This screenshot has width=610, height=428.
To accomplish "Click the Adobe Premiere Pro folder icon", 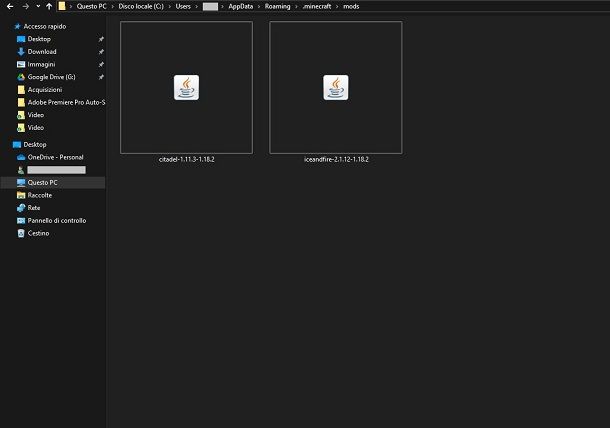I will (x=21, y=102).
